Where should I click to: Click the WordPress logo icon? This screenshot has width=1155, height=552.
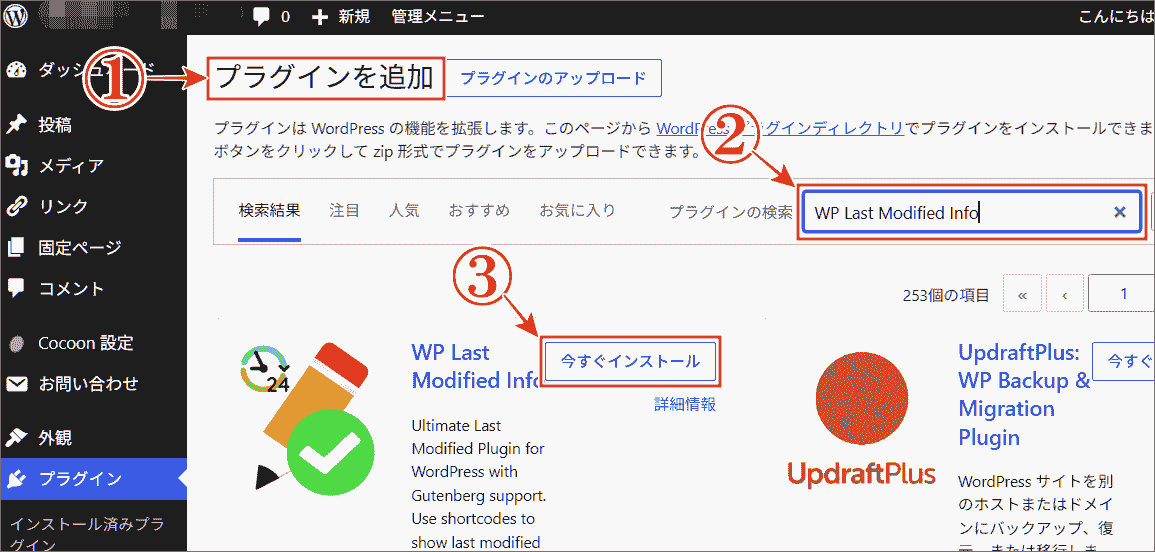coord(16,16)
